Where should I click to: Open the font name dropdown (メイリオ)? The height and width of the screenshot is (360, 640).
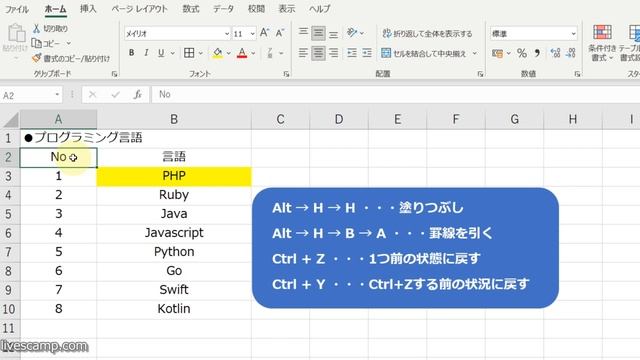[x=227, y=33]
